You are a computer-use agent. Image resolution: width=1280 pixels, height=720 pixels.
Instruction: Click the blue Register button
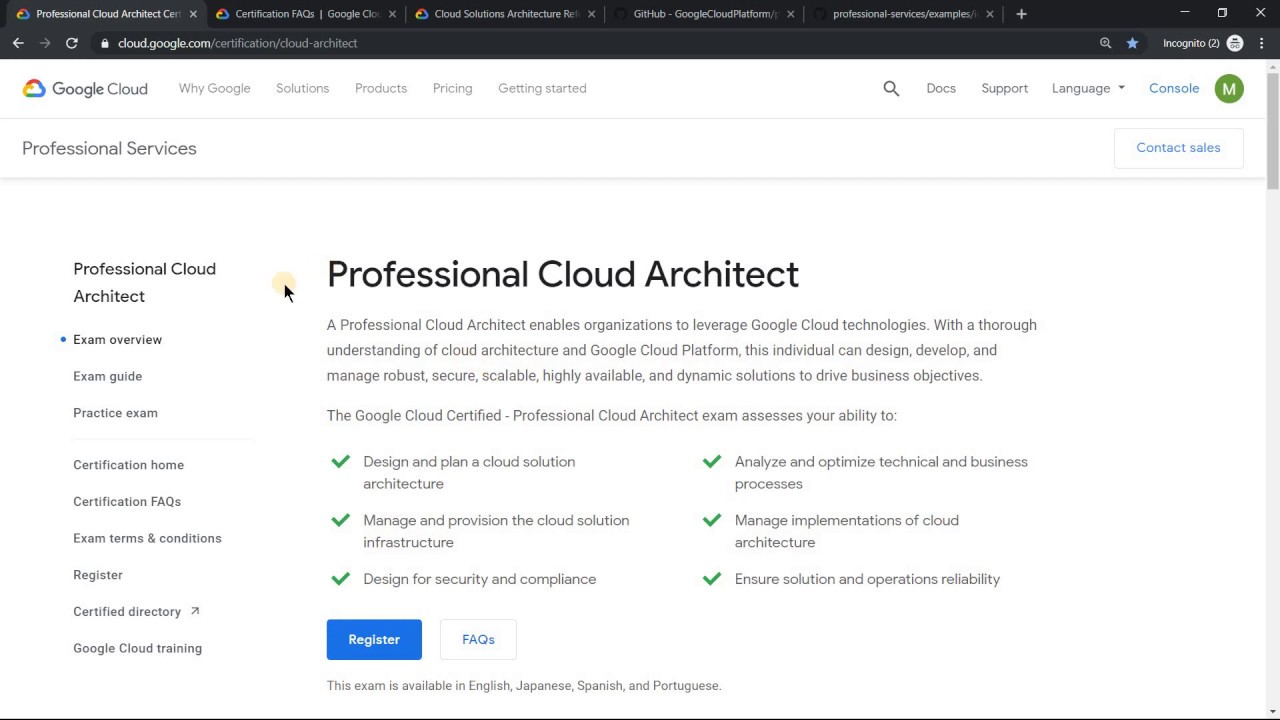[x=374, y=640]
